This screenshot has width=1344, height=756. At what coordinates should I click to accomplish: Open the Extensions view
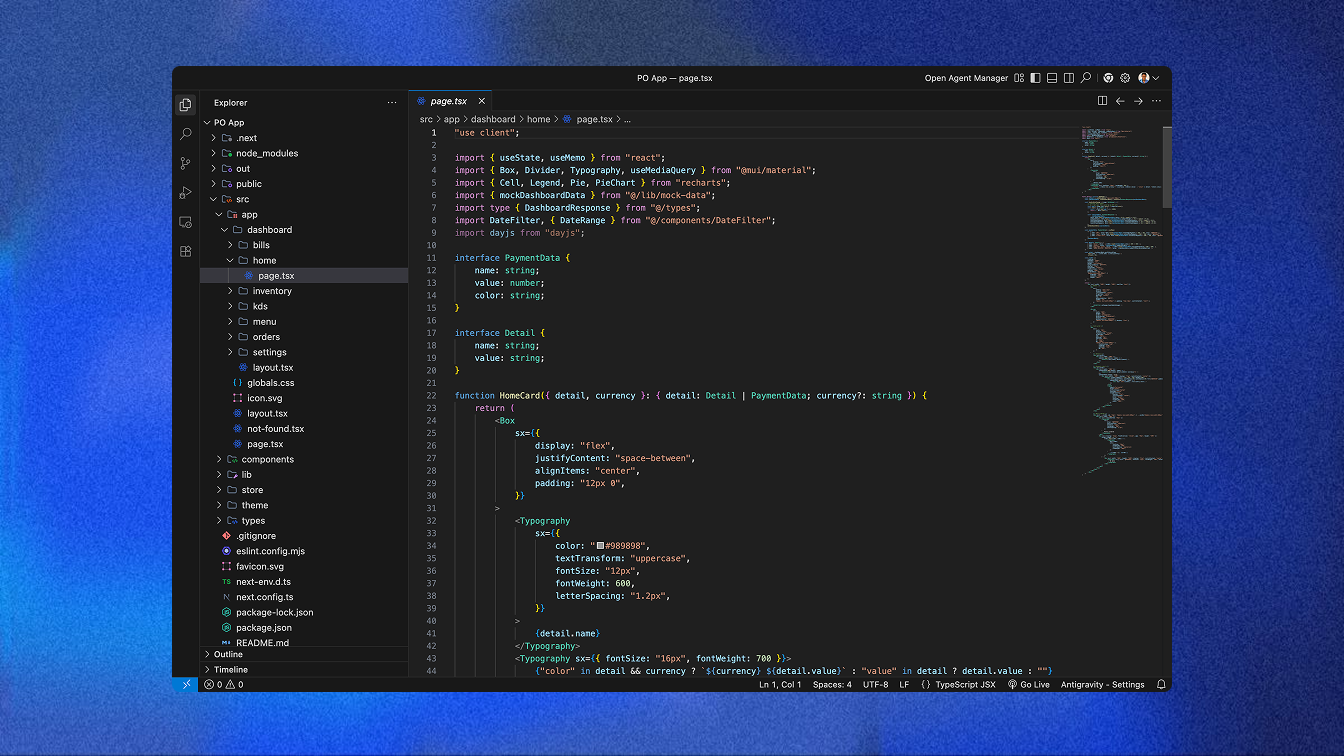click(185, 251)
